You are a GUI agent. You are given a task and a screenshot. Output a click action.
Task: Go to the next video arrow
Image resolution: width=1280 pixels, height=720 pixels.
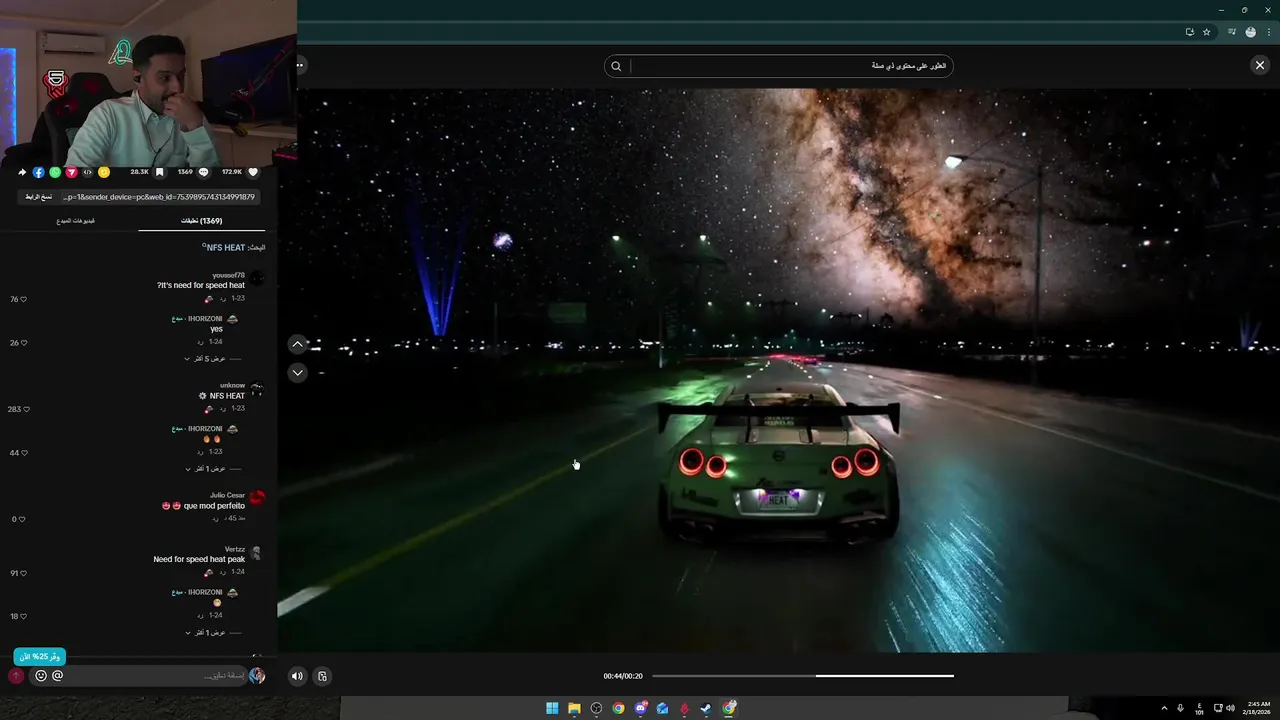pos(297,372)
